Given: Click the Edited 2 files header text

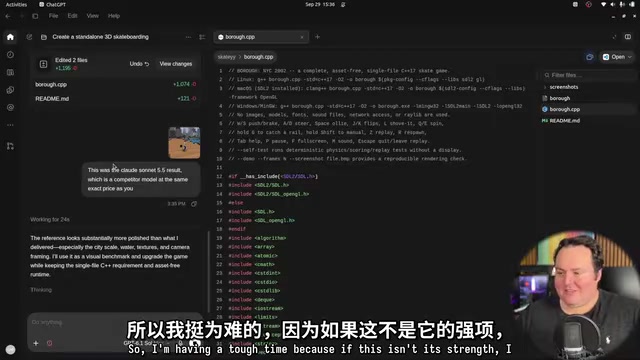Looking at the screenshot, I should coord(71,60).
